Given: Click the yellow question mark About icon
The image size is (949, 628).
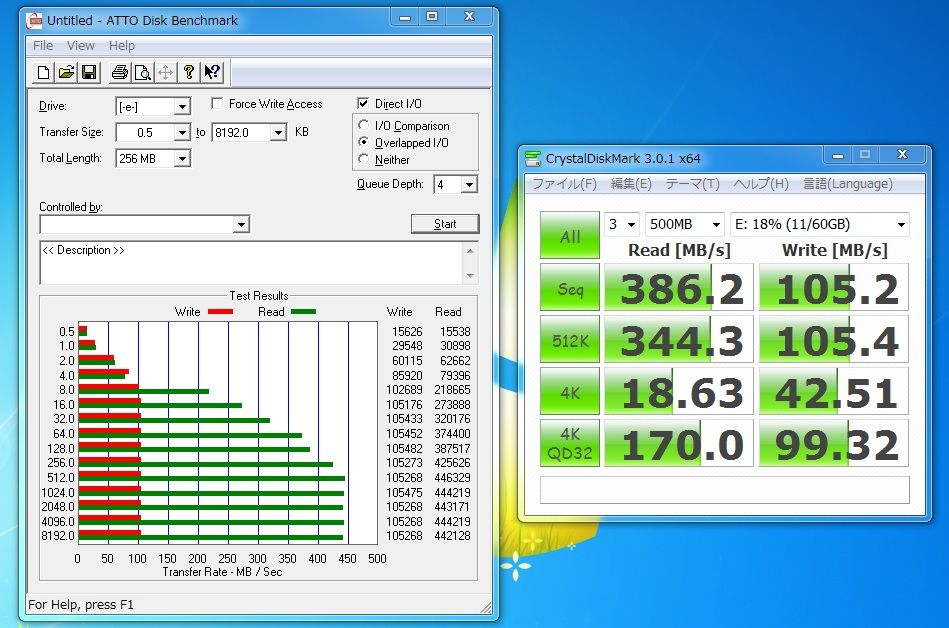Looking at the screenshot, I should pos(188,72).
